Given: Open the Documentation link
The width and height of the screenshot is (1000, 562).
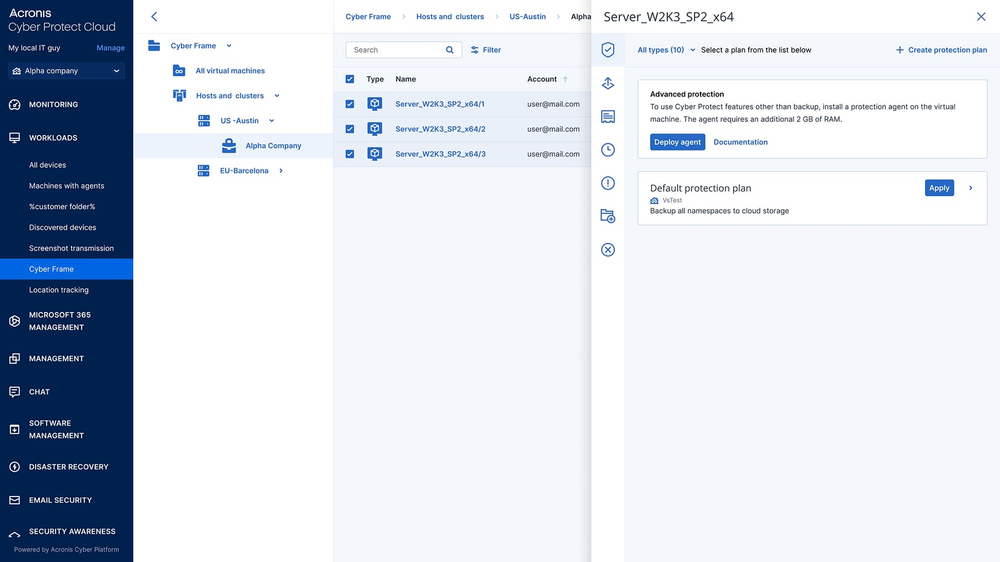Looking at the screenshot, I should click(x=740, y=142).
